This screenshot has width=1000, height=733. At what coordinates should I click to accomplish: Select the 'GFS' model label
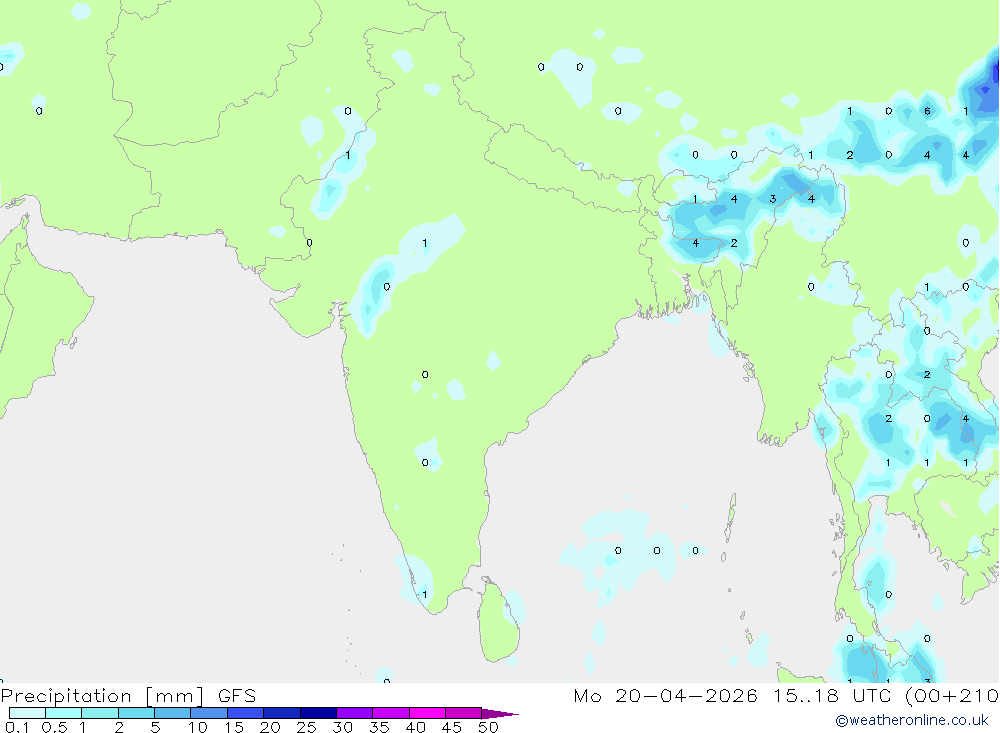pyautogui.click(x=237, y=696)
